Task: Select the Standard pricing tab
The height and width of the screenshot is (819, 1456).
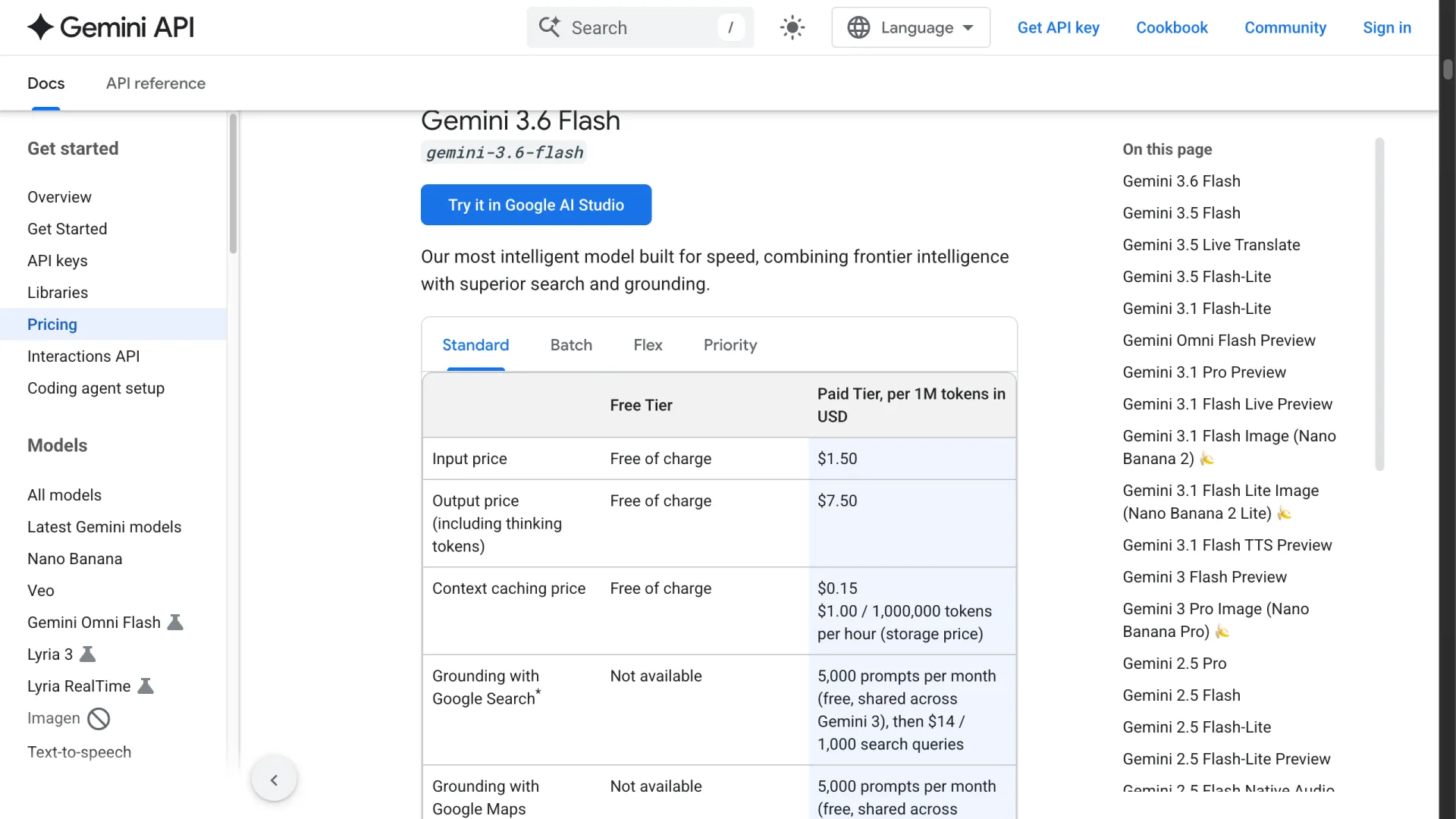Action: click(x=475, y=345)
